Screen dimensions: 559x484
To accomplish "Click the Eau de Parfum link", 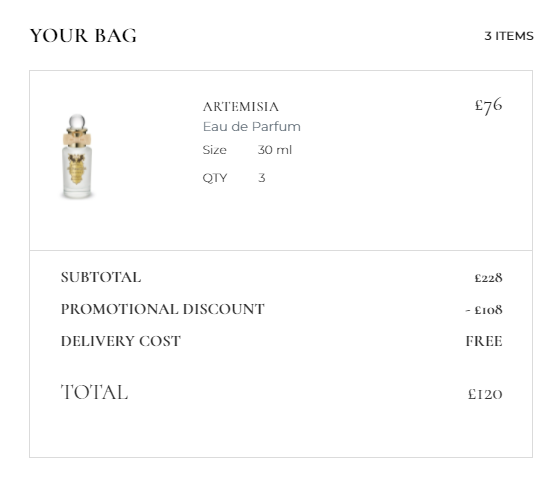I will 252,127.
